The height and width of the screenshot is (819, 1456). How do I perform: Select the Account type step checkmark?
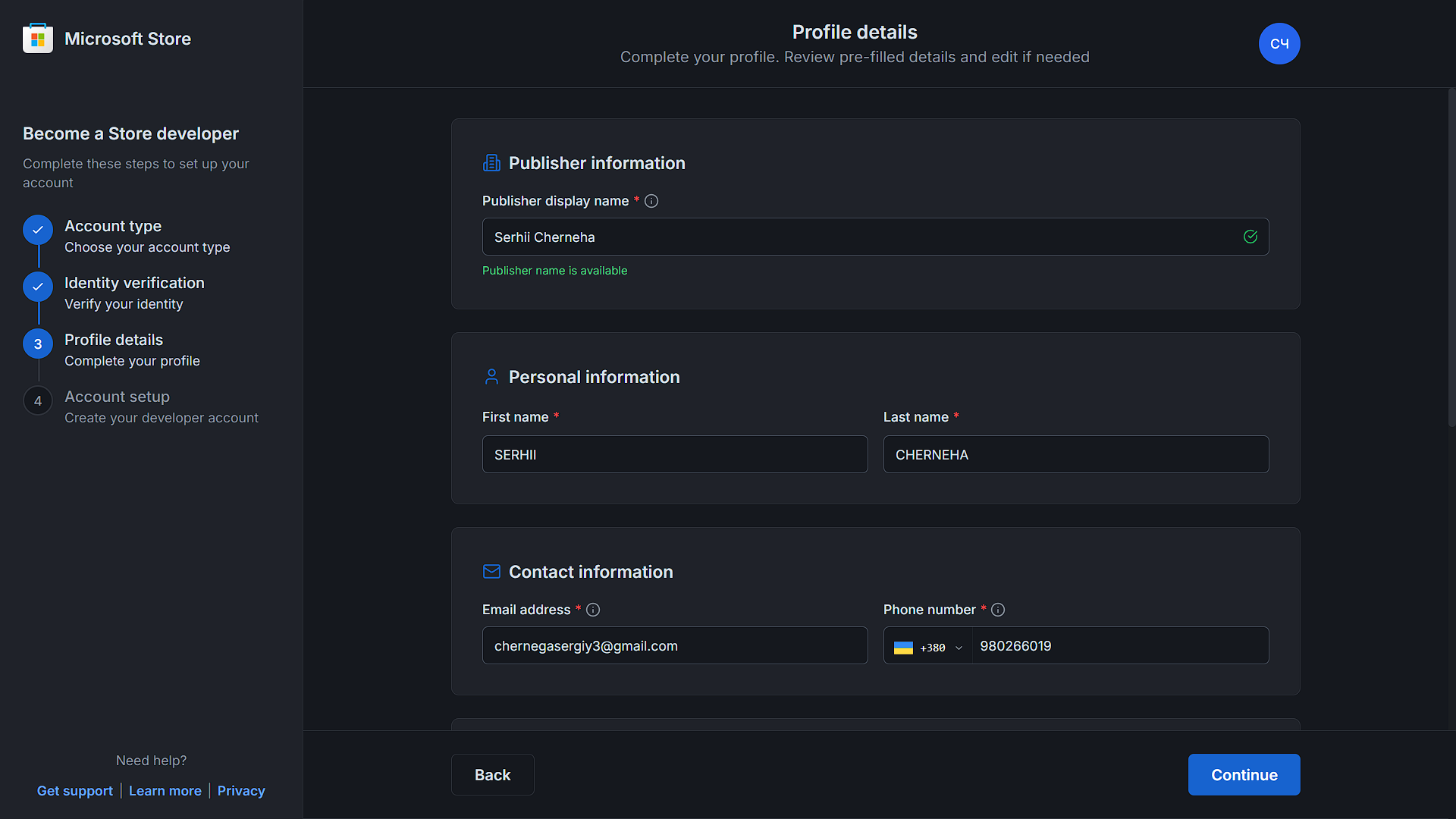37,230
